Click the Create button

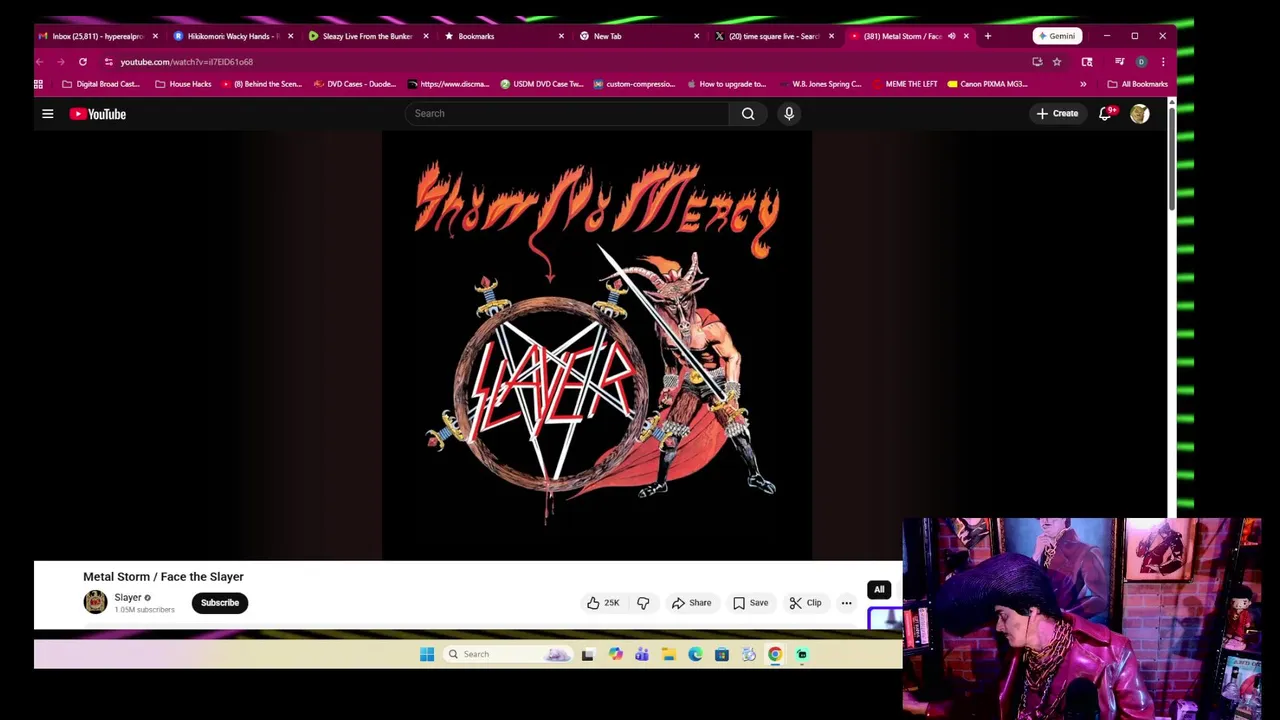tap(1057, 114)
